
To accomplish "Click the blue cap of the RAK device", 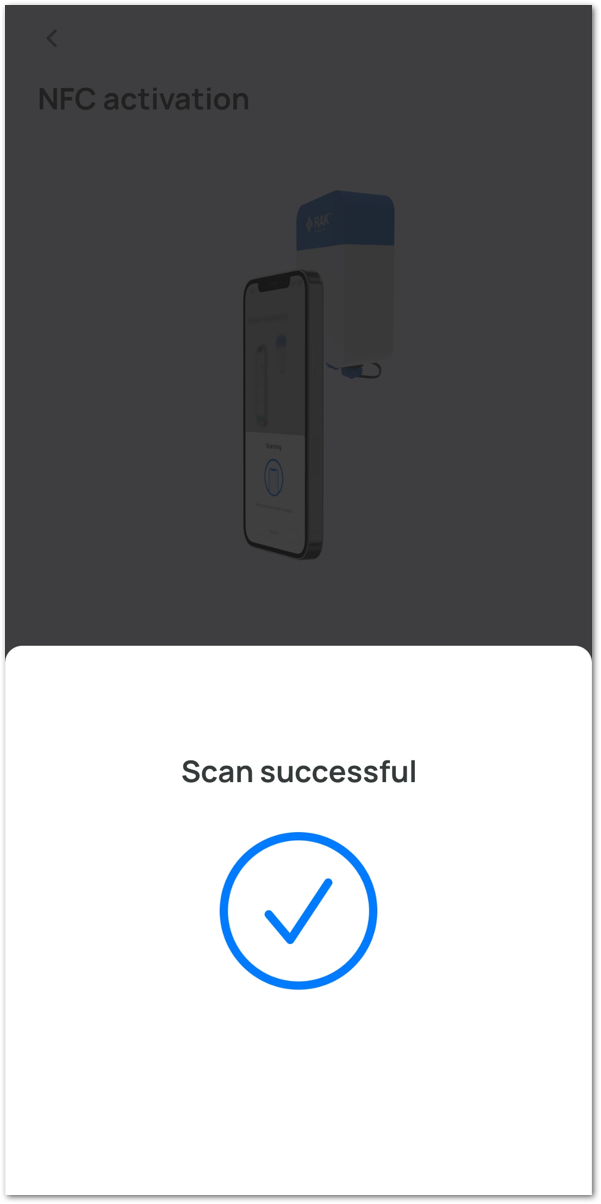I will pos(345,220).
